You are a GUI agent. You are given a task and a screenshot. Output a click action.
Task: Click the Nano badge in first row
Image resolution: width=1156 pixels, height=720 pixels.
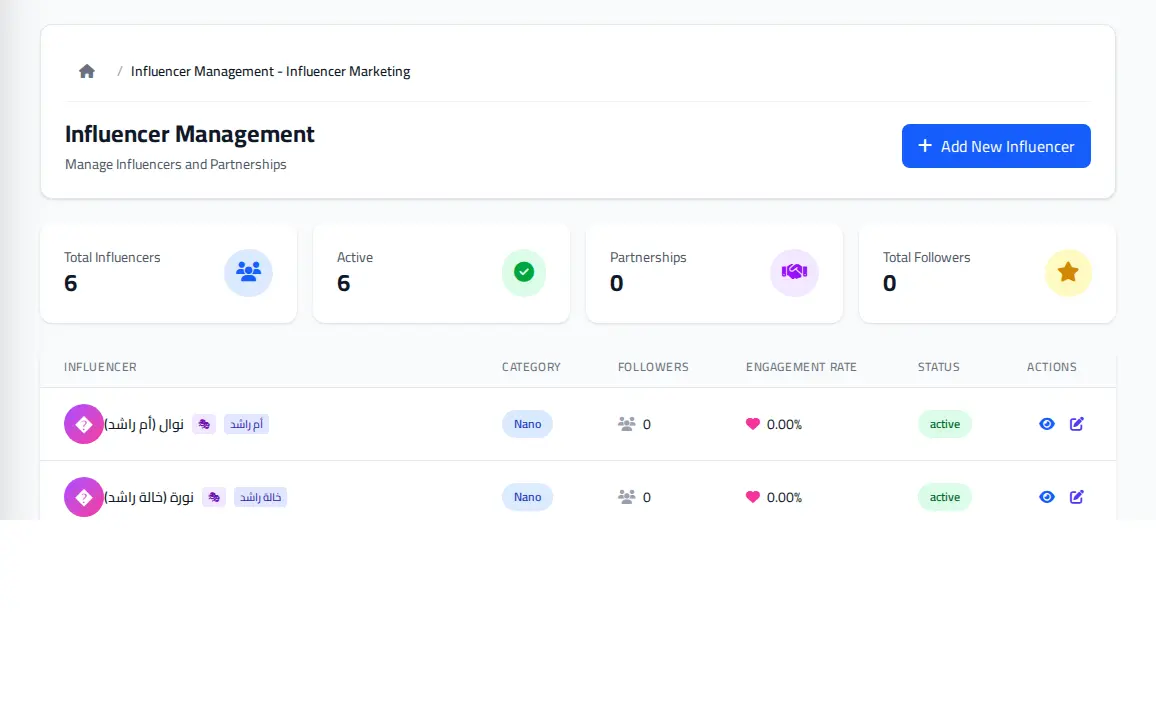click(x=527, y=424)
